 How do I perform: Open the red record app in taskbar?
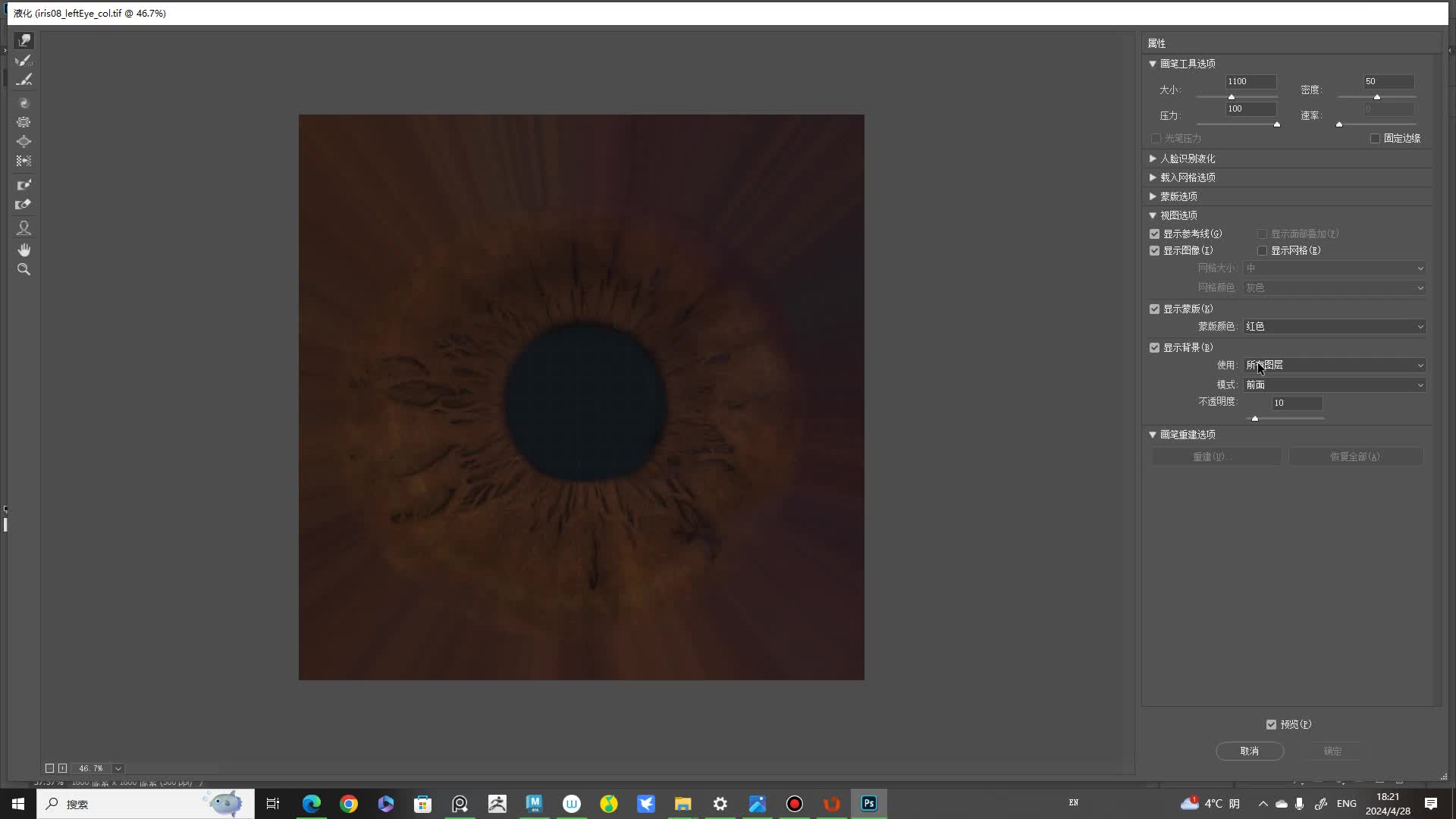(x=795, y=804)
